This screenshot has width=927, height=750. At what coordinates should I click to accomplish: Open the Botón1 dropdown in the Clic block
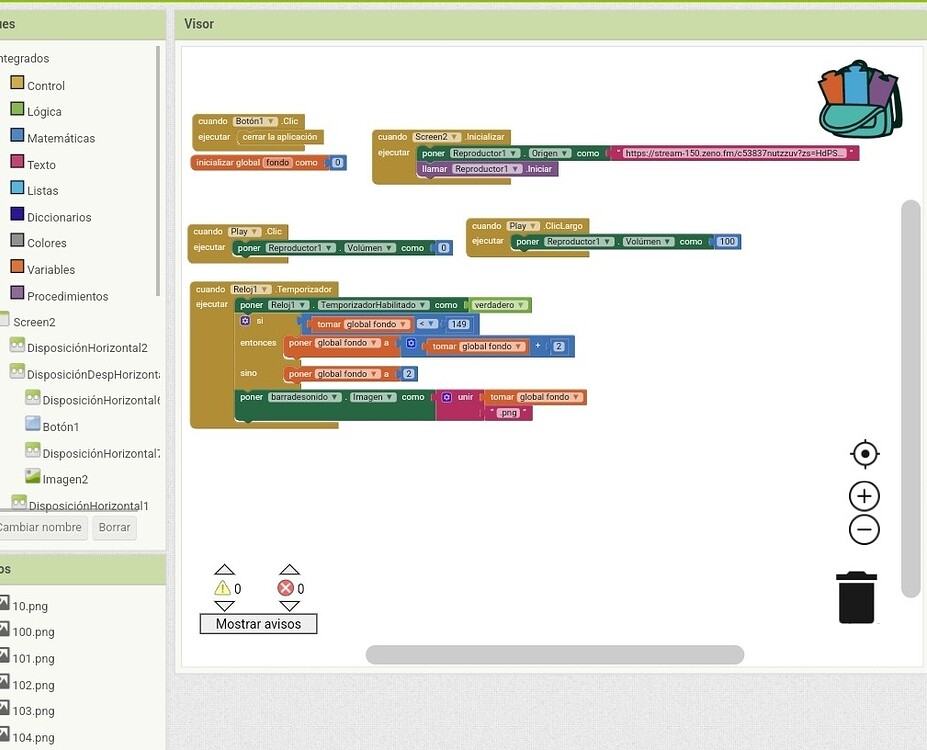[x=255, y=121]
